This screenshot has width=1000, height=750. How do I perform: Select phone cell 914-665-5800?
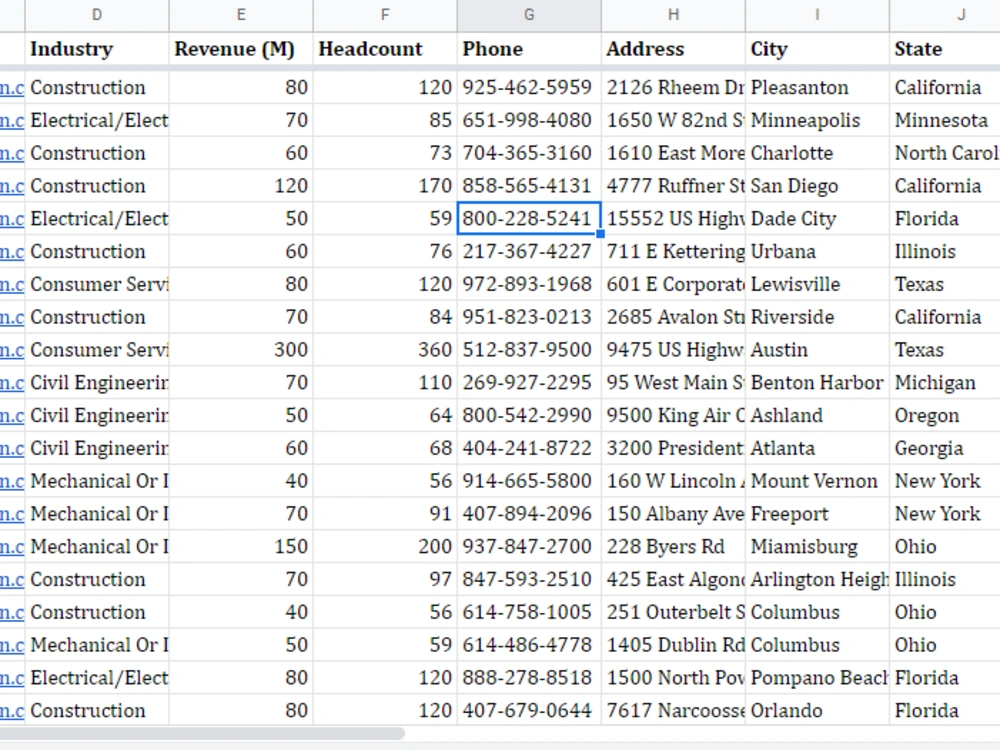tap(529, 481)
